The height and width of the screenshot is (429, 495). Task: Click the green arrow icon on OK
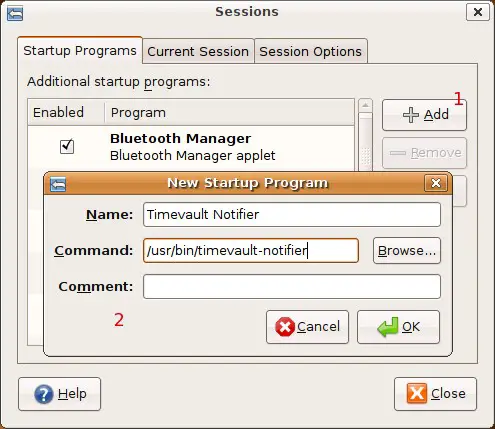click(x=388, y=327)
